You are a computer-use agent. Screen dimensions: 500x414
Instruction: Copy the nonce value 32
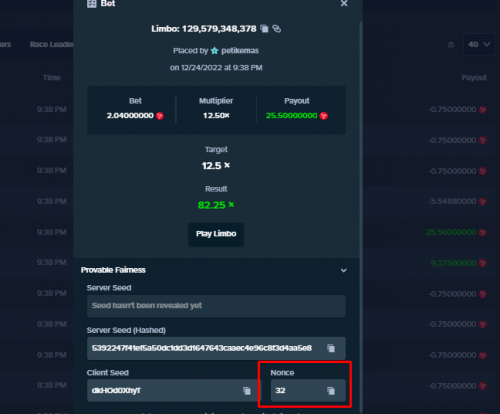coord(331,391)
